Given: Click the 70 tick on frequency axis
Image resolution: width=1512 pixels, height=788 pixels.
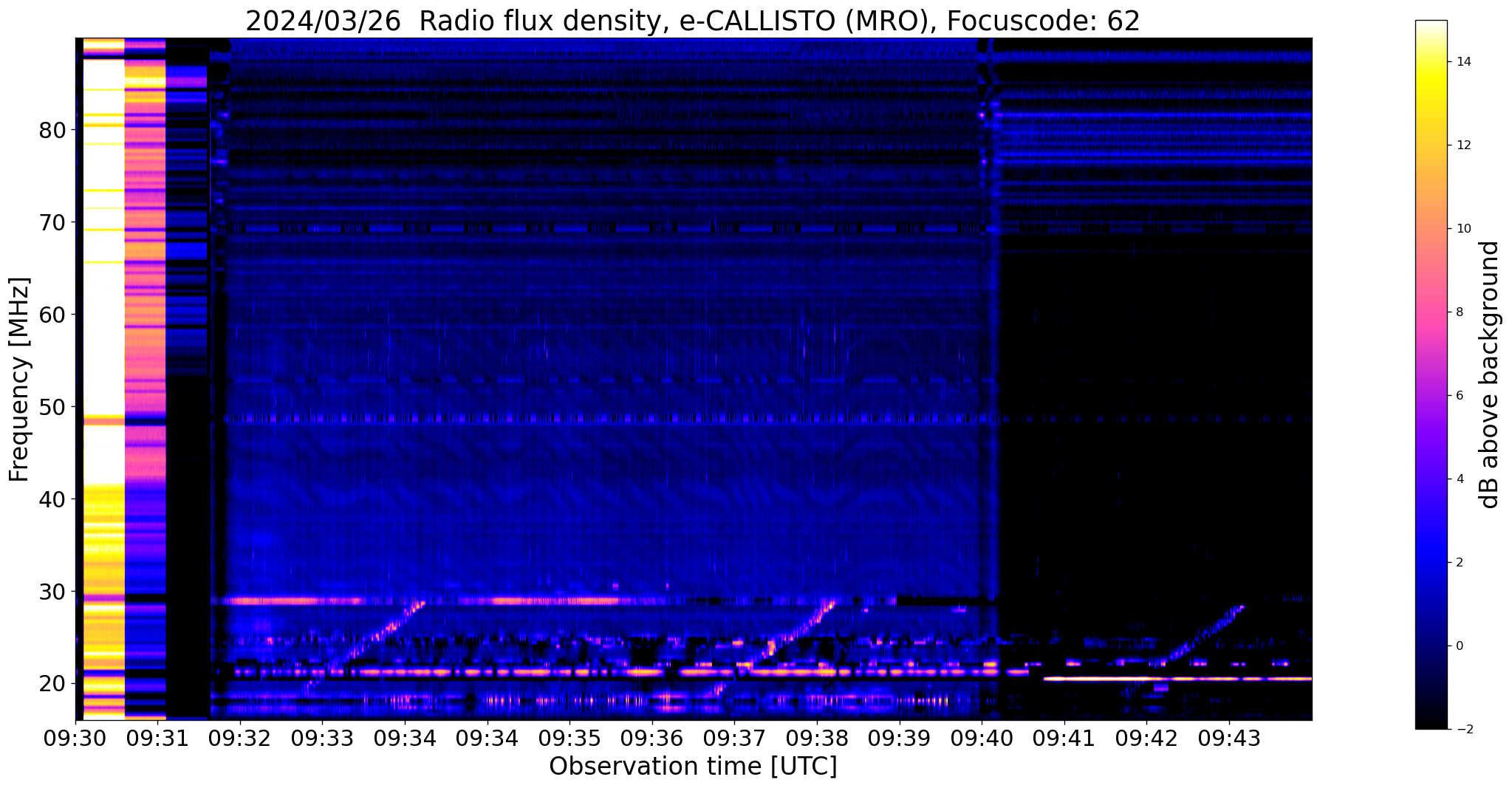Looking at the screenshot, I should pyautogui.click(x=52, y=222).
